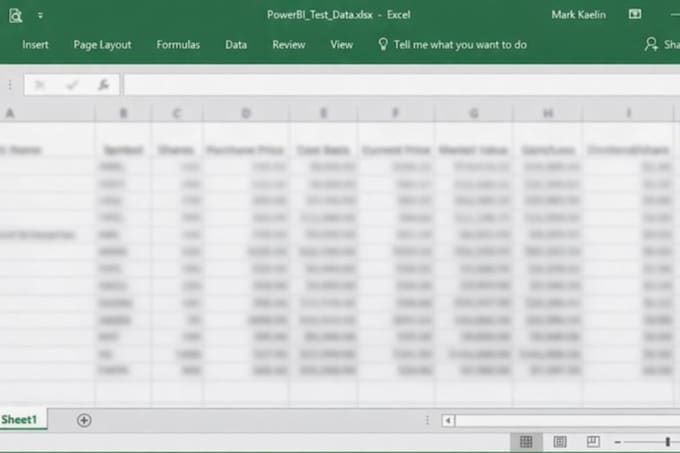The height and width of the screenshot is (453, 680).
Task: Add a new sheet with plus icon
Action: [84, 420]
